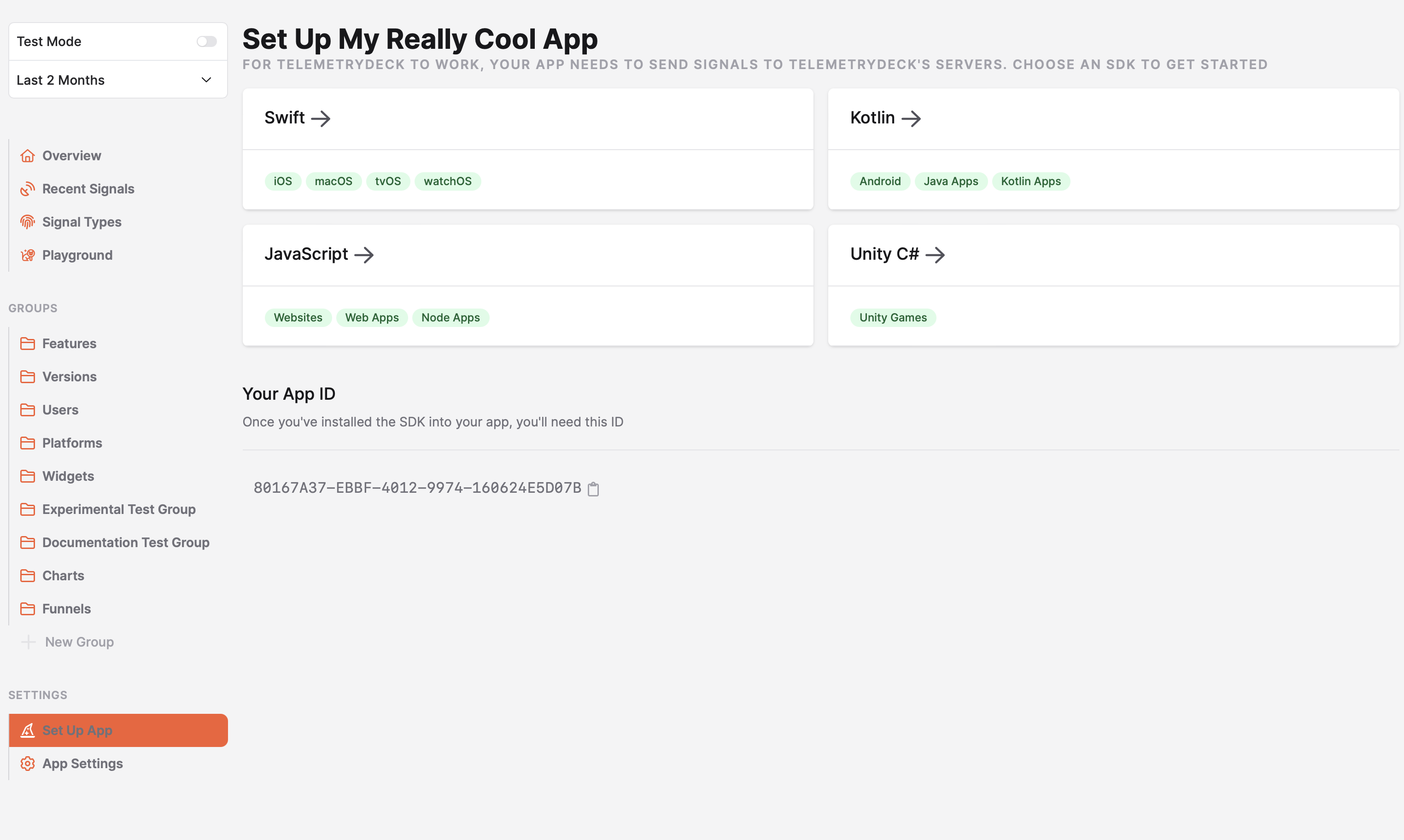Click the Platforms folder icon
This screenshot has height=840, width=1404.
point(27,443)
